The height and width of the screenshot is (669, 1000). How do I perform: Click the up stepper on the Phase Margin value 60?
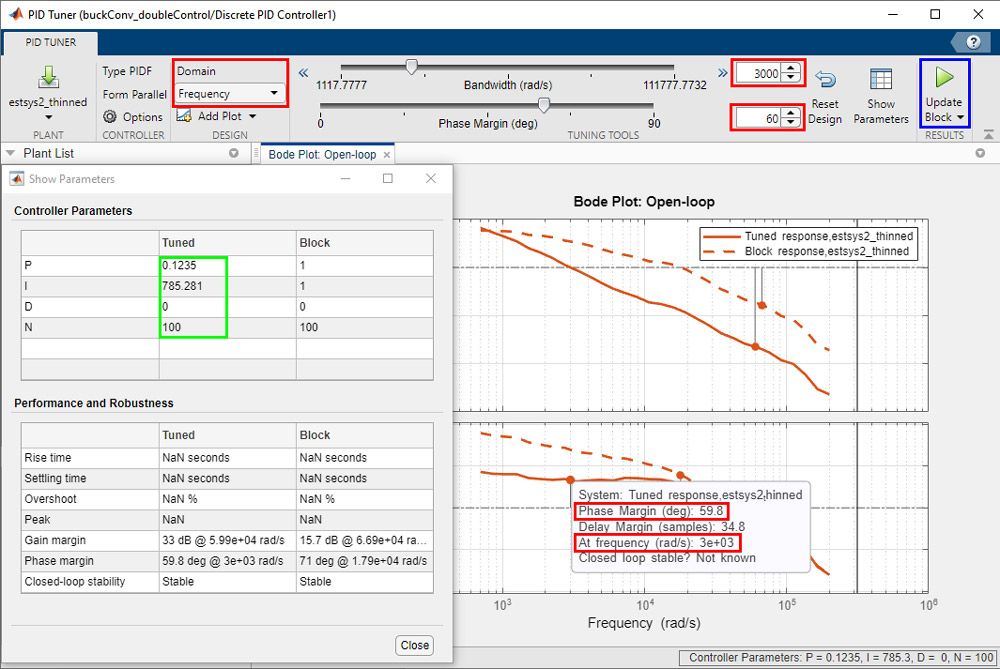(790, 112)
